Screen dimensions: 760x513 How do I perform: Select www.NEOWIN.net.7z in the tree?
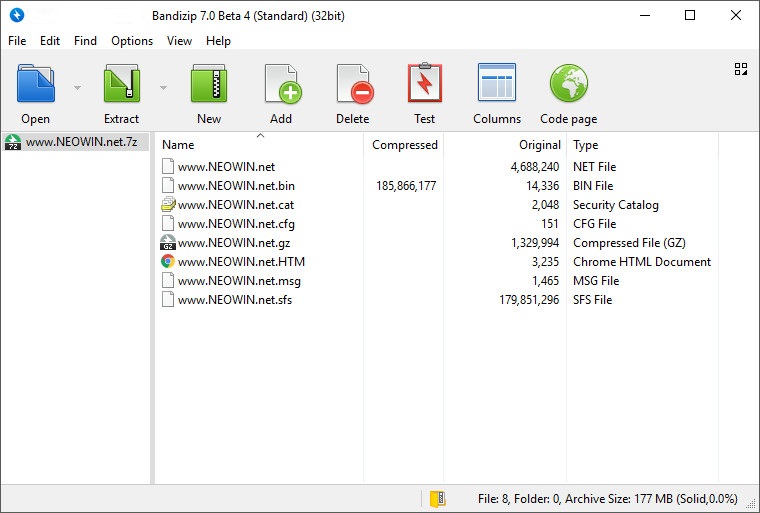coord(81,142)
